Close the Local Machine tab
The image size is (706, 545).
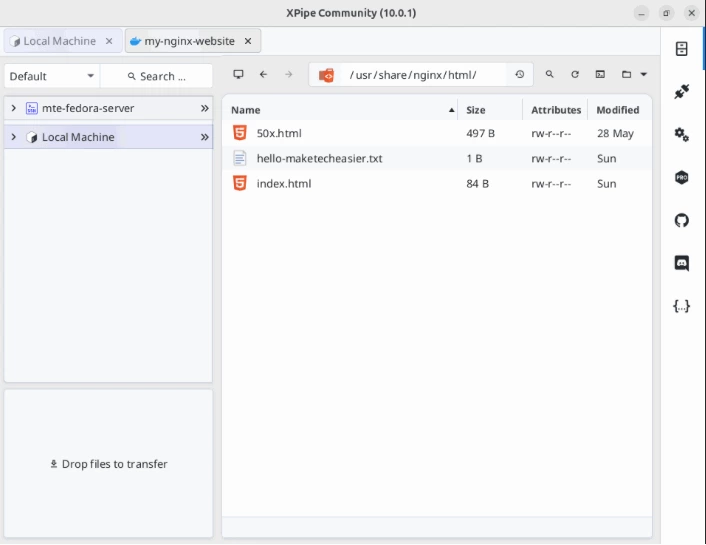click(109, 41)
